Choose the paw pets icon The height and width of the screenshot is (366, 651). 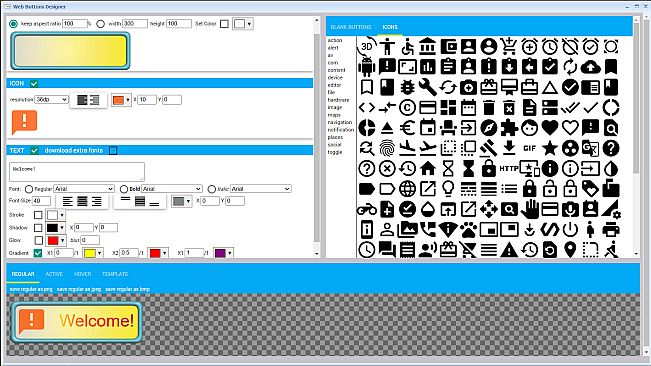(x=468, y=229)
